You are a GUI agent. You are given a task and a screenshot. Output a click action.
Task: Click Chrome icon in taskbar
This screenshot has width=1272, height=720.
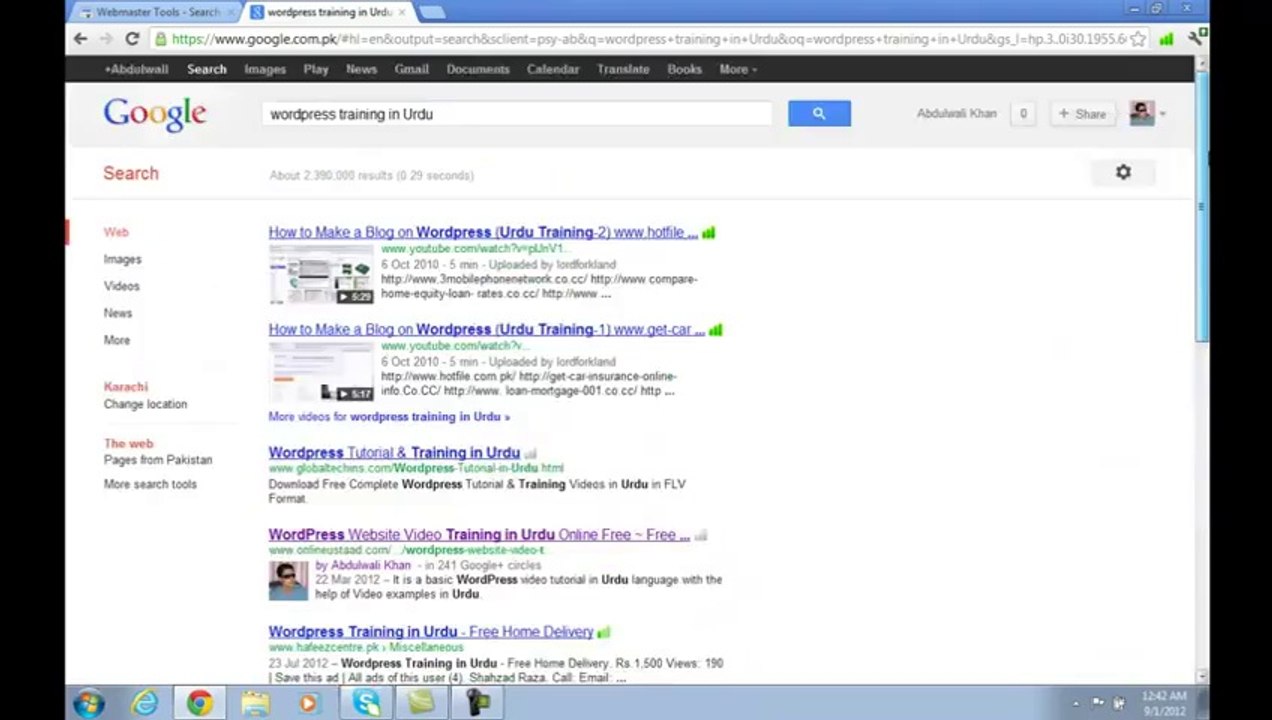pos(200,703)
